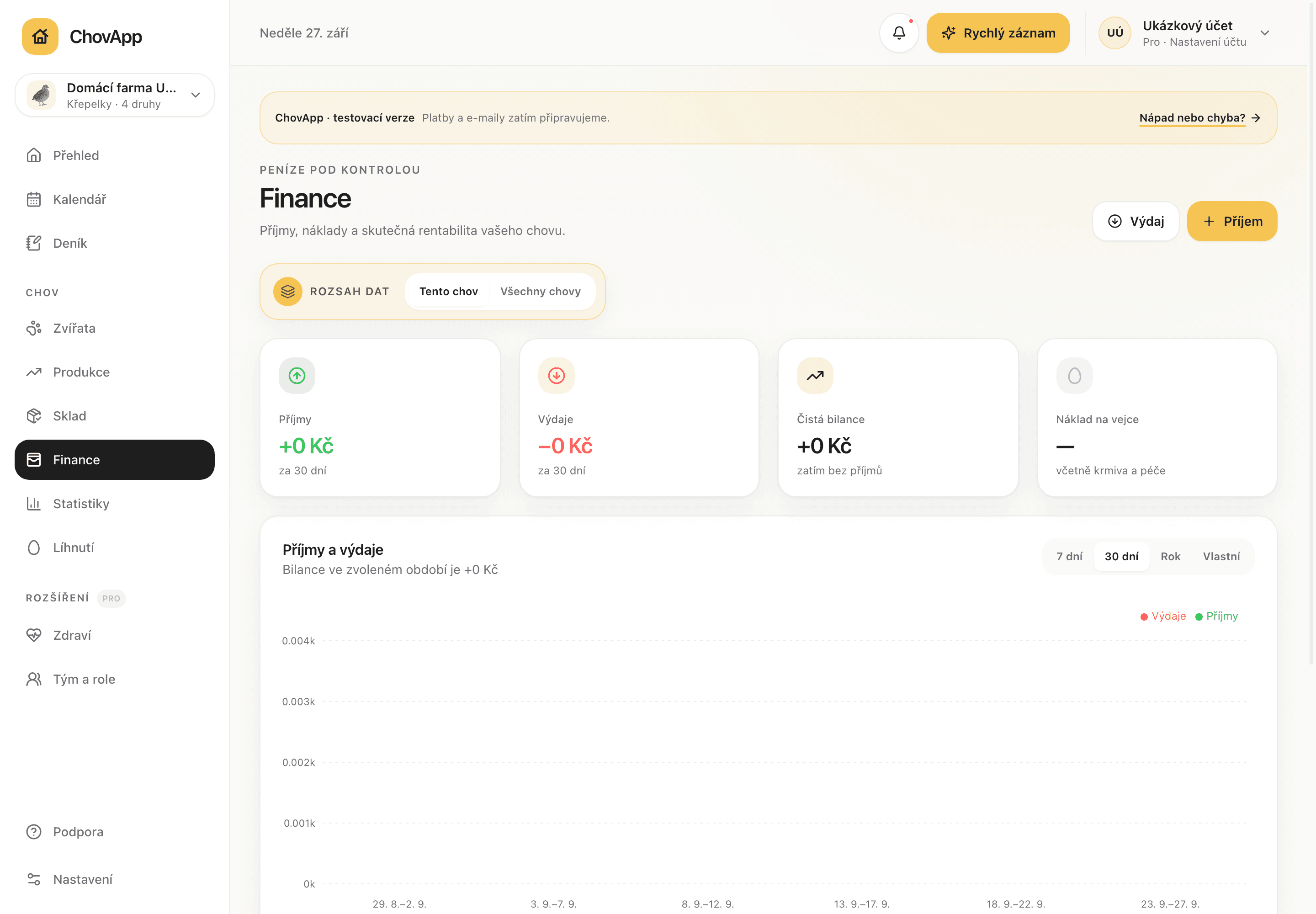The height and width of the screenshot is (914, 1316).
Task: Click the Sklad box icon in sidebar
Action: (34, 416)
